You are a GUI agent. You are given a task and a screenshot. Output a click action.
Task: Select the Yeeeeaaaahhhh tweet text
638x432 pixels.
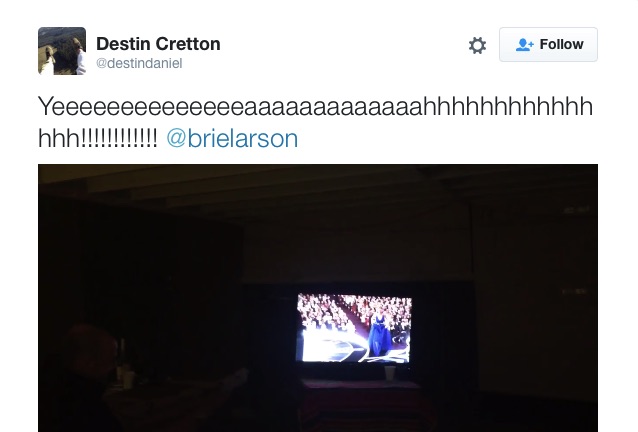coord(315,122)
